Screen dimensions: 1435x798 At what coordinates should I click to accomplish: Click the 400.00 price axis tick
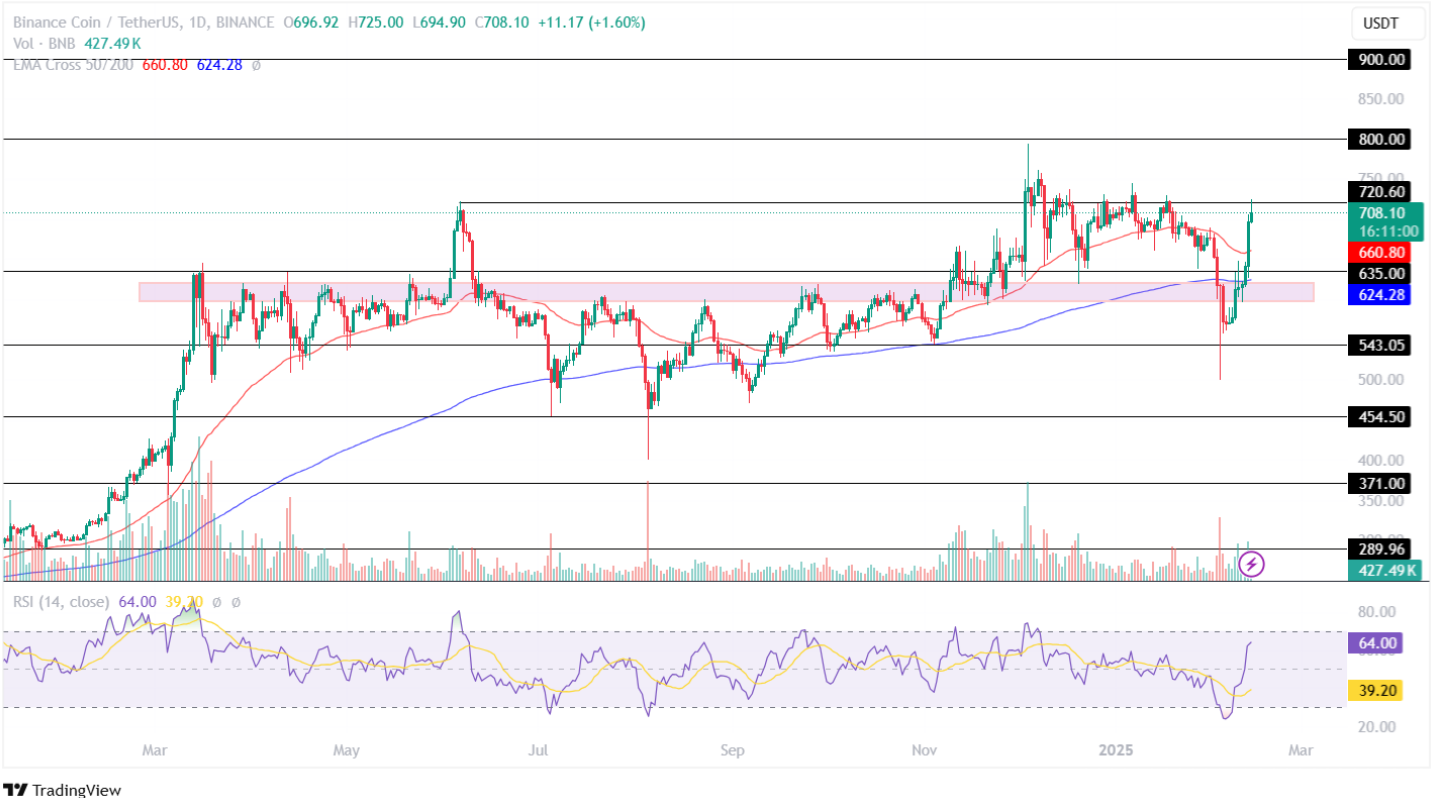point(1380,461)
